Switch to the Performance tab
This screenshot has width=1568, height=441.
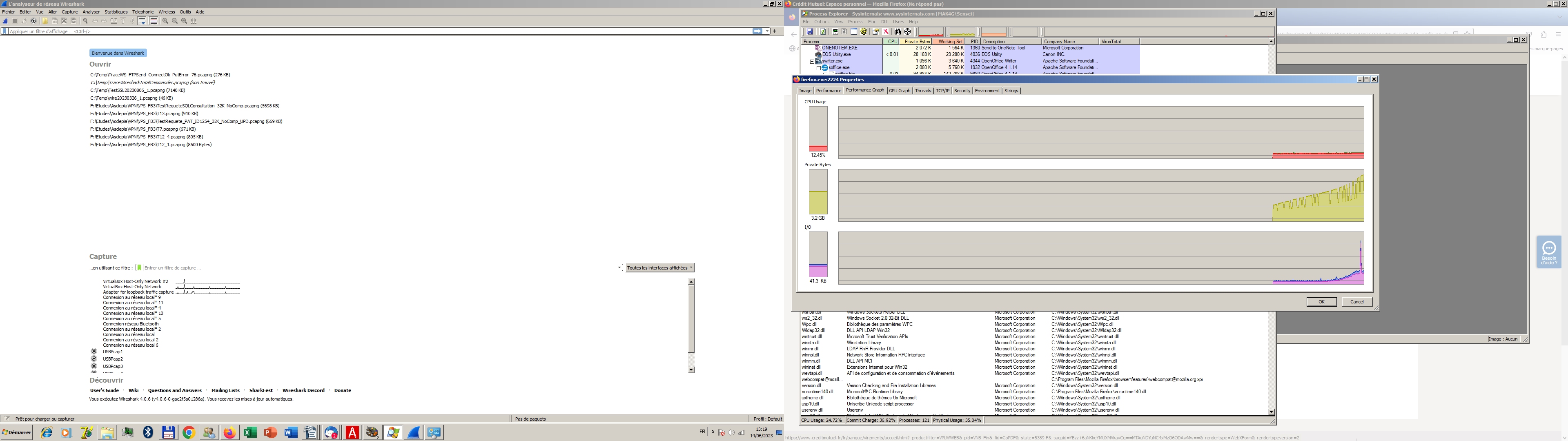coord(829,91)
